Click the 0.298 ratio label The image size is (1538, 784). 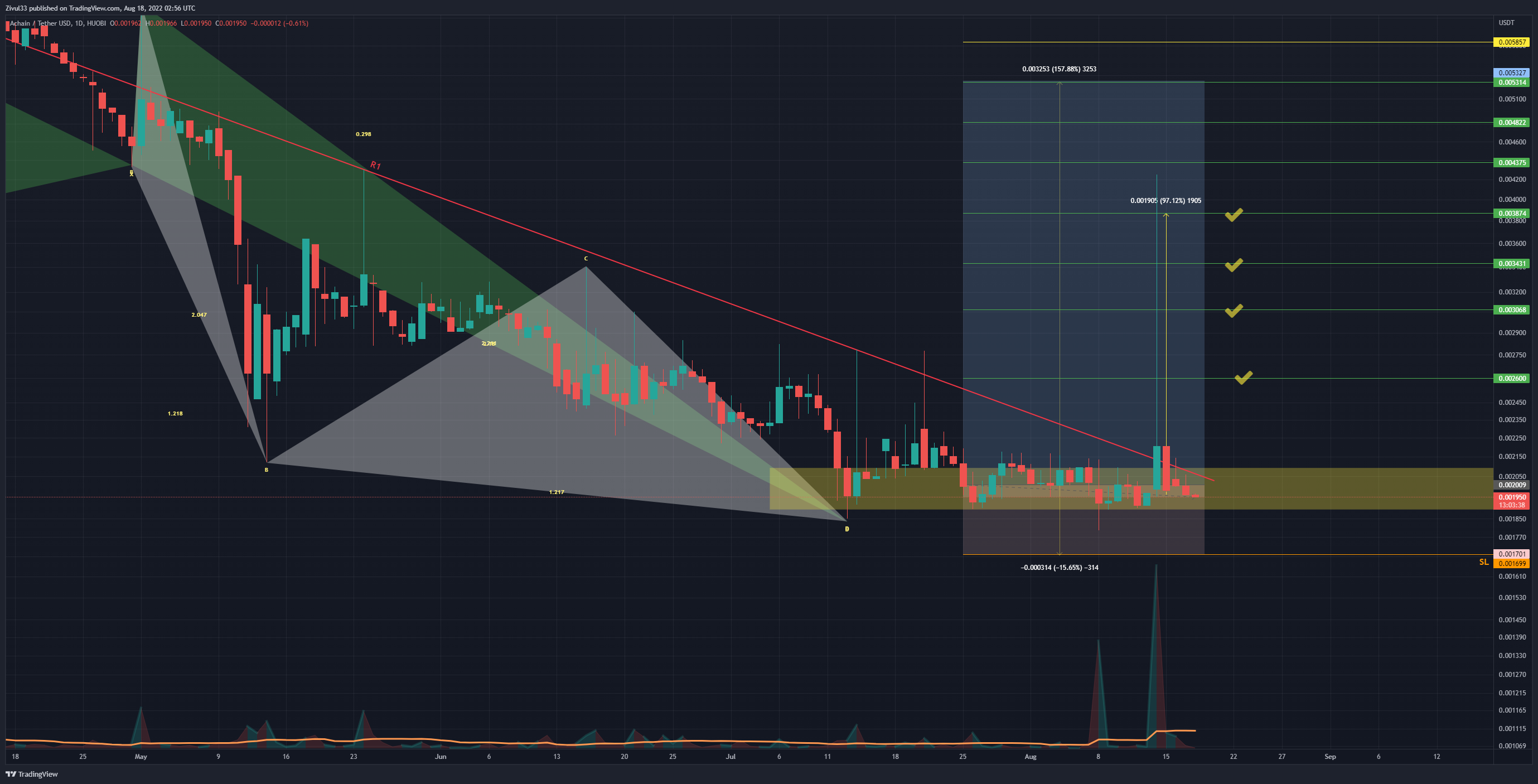[x=363, y=134]
